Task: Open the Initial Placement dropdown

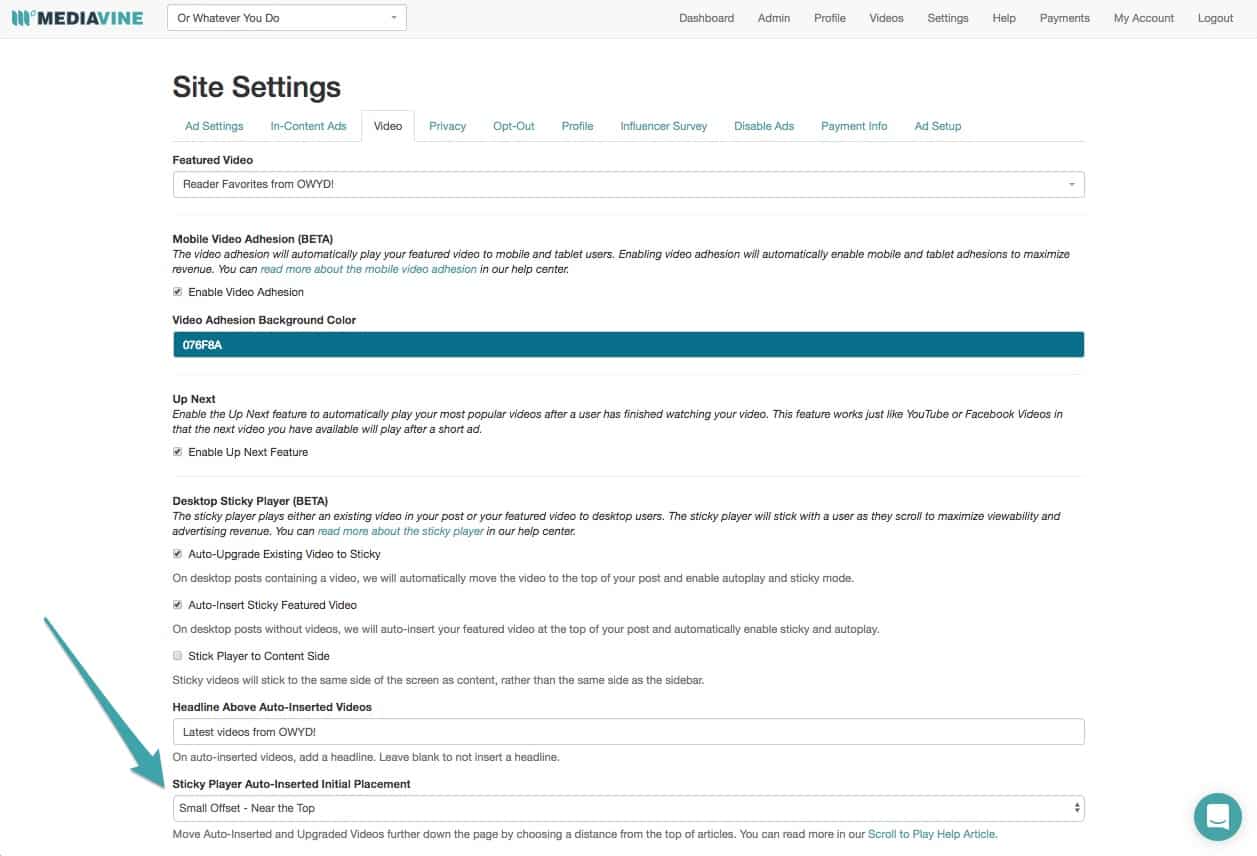Action: click(x=628, y=808)
